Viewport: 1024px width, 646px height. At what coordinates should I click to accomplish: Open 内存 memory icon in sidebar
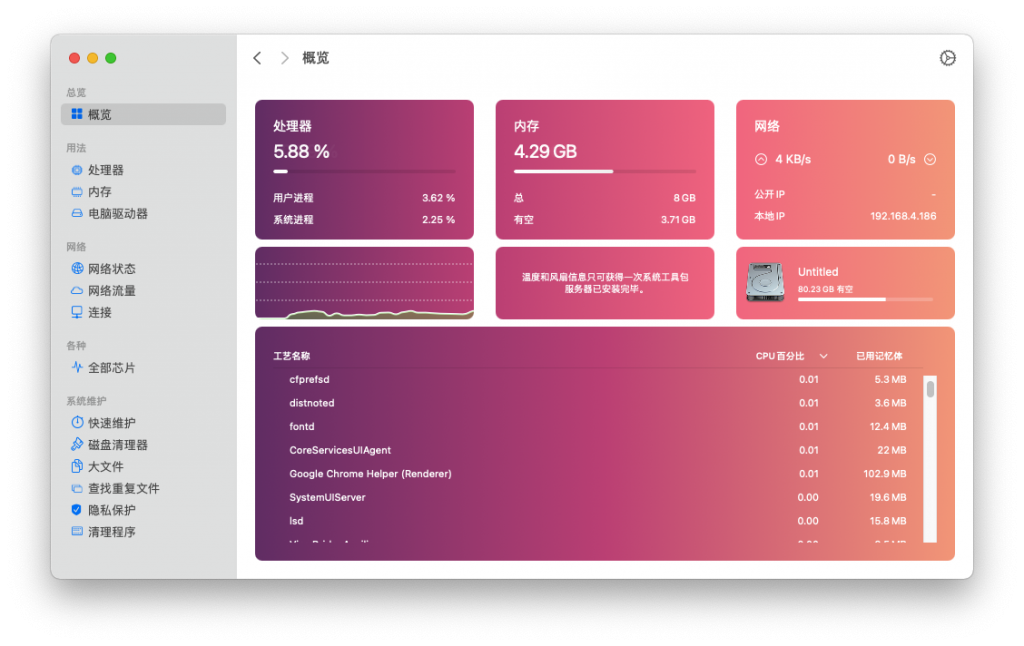(x=76, y=192)
